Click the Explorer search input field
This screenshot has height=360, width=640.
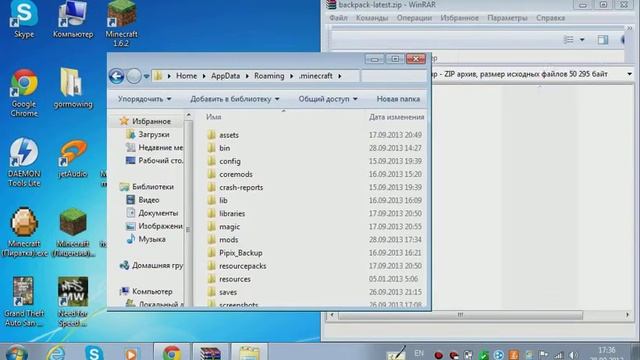(393, 76)
